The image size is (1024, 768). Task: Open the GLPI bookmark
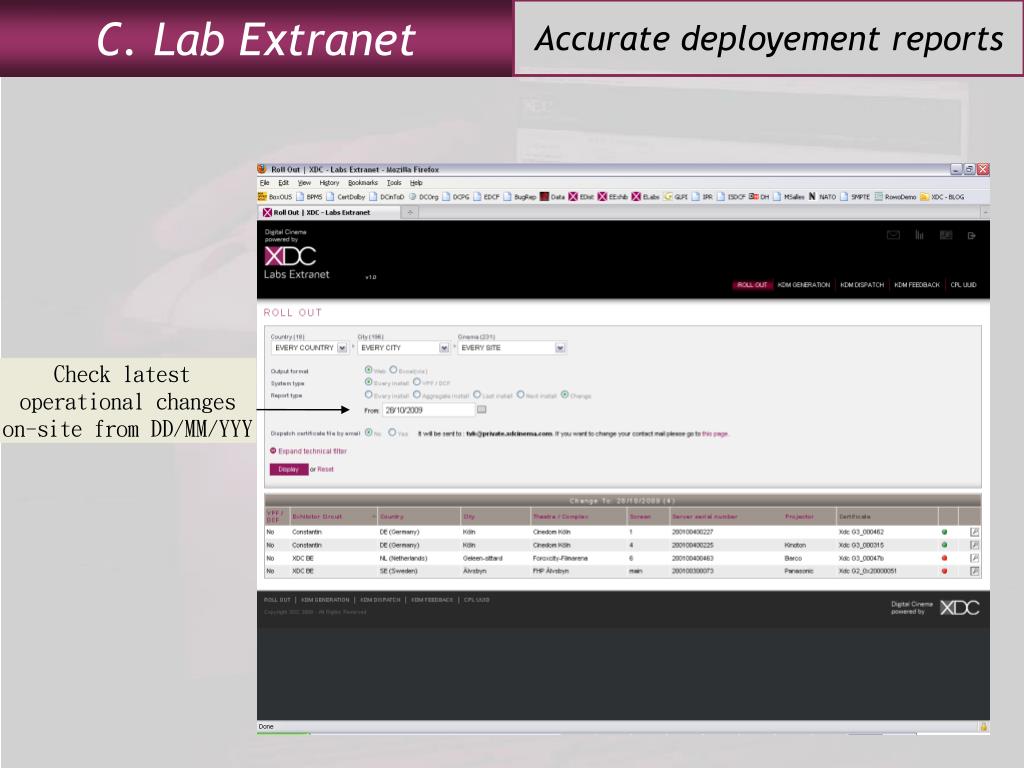click(676, 197)
